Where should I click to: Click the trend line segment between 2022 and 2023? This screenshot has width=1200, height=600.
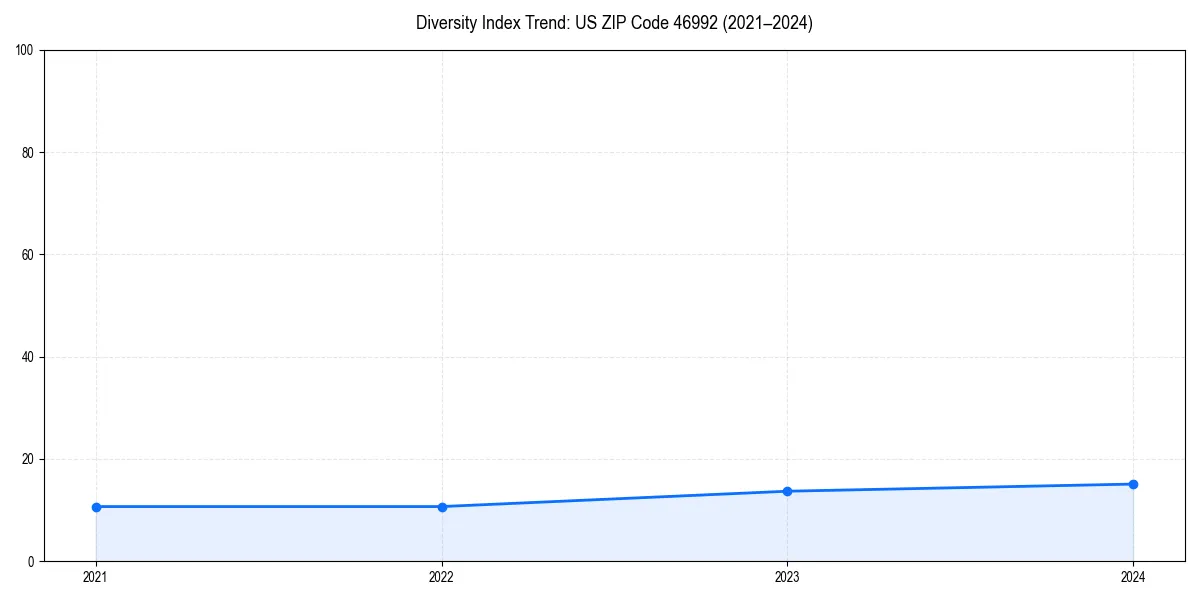(614, 499)
